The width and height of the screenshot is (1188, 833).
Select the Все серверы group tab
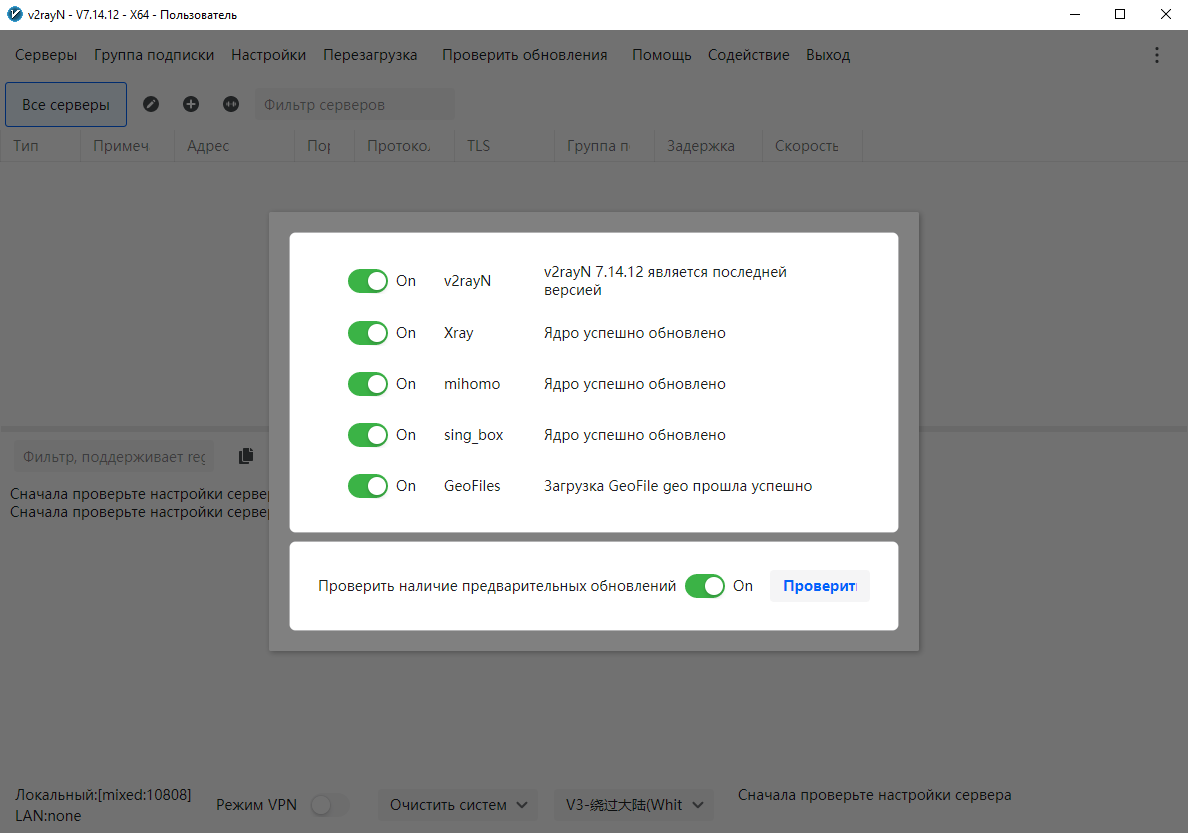coord(66,104)
